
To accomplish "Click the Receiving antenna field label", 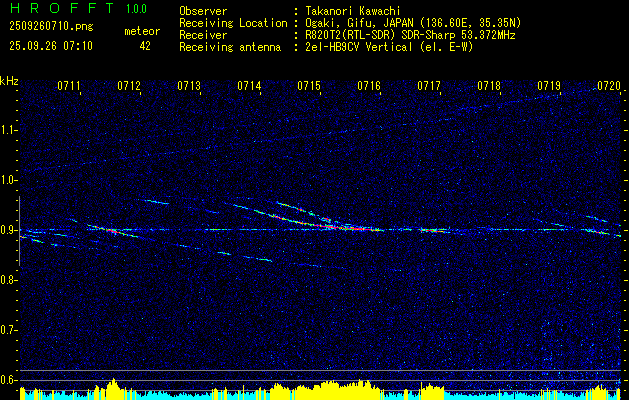I will pyautogui.click(x=230, y=47).
